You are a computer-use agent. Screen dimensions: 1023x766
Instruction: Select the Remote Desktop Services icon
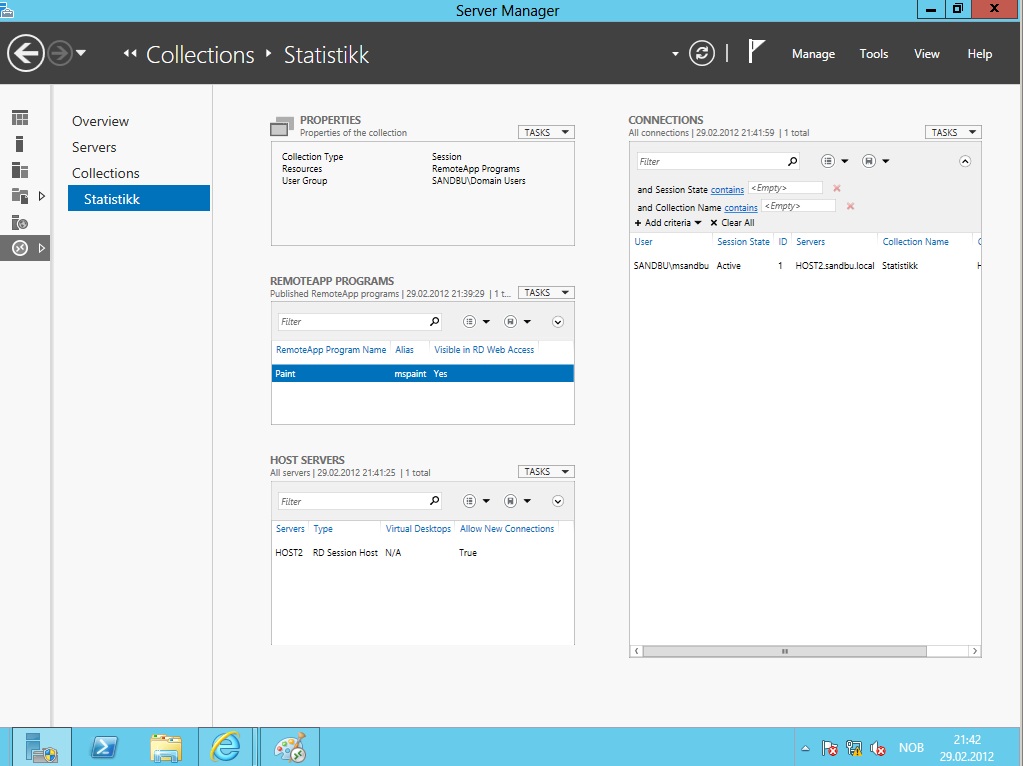pos(19,248)
